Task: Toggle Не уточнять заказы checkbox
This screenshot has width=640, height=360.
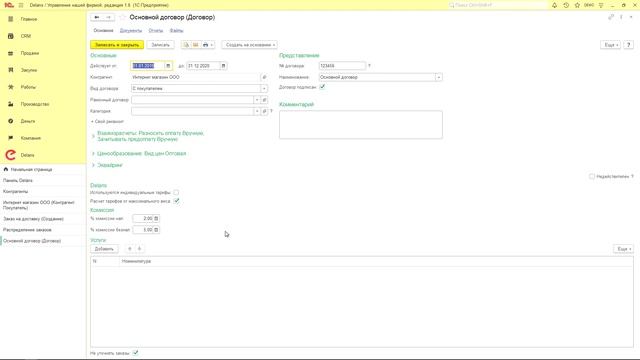Action: pos(136,353)
